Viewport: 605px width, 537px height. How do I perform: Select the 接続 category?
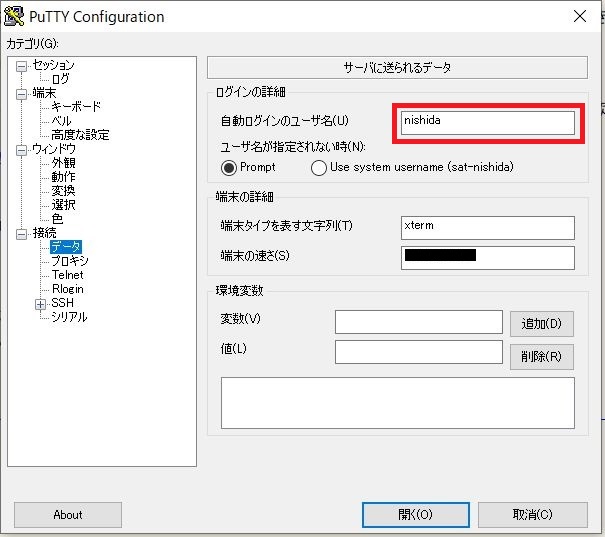[x=44, y=233]
